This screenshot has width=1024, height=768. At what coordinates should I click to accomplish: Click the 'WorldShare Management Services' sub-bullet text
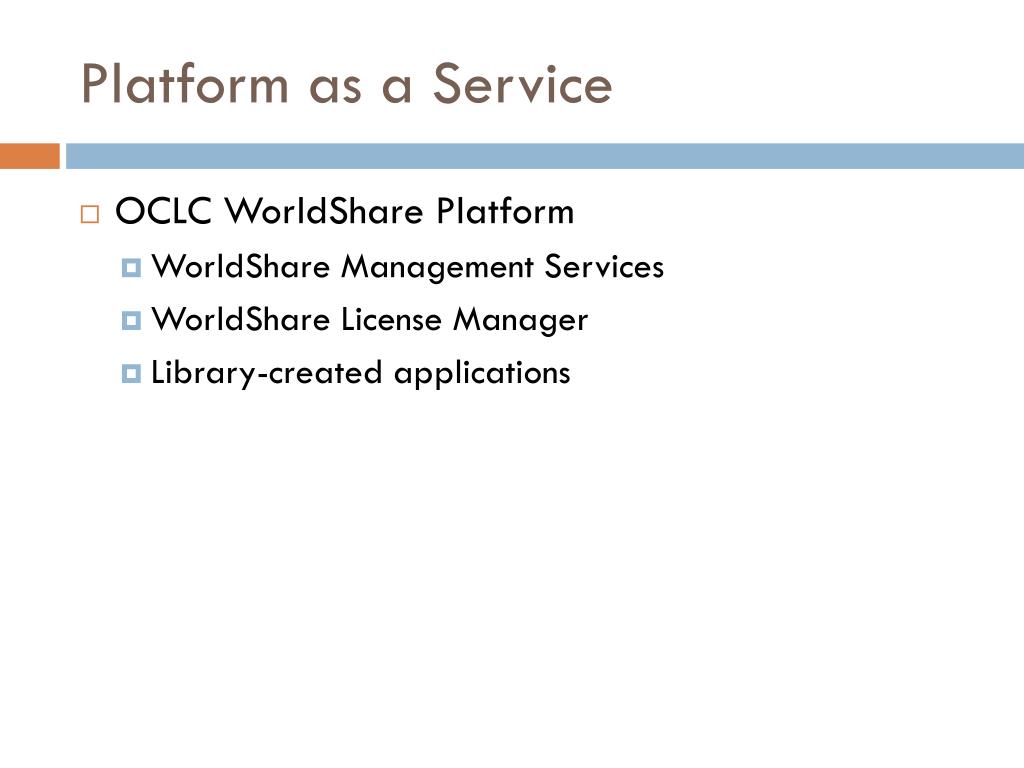408,266
